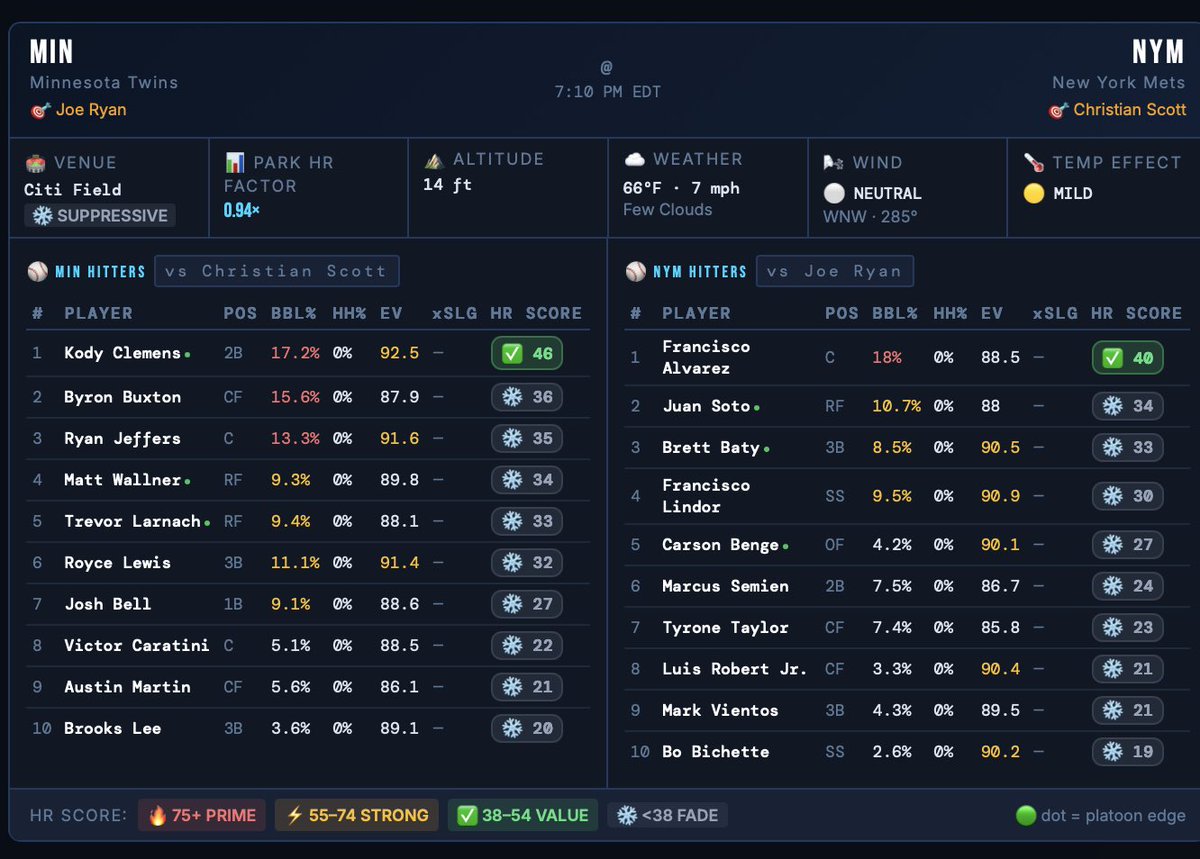Click the 66°F · 7 mph weather reading
1200x859 pixels.
[681, 189]
